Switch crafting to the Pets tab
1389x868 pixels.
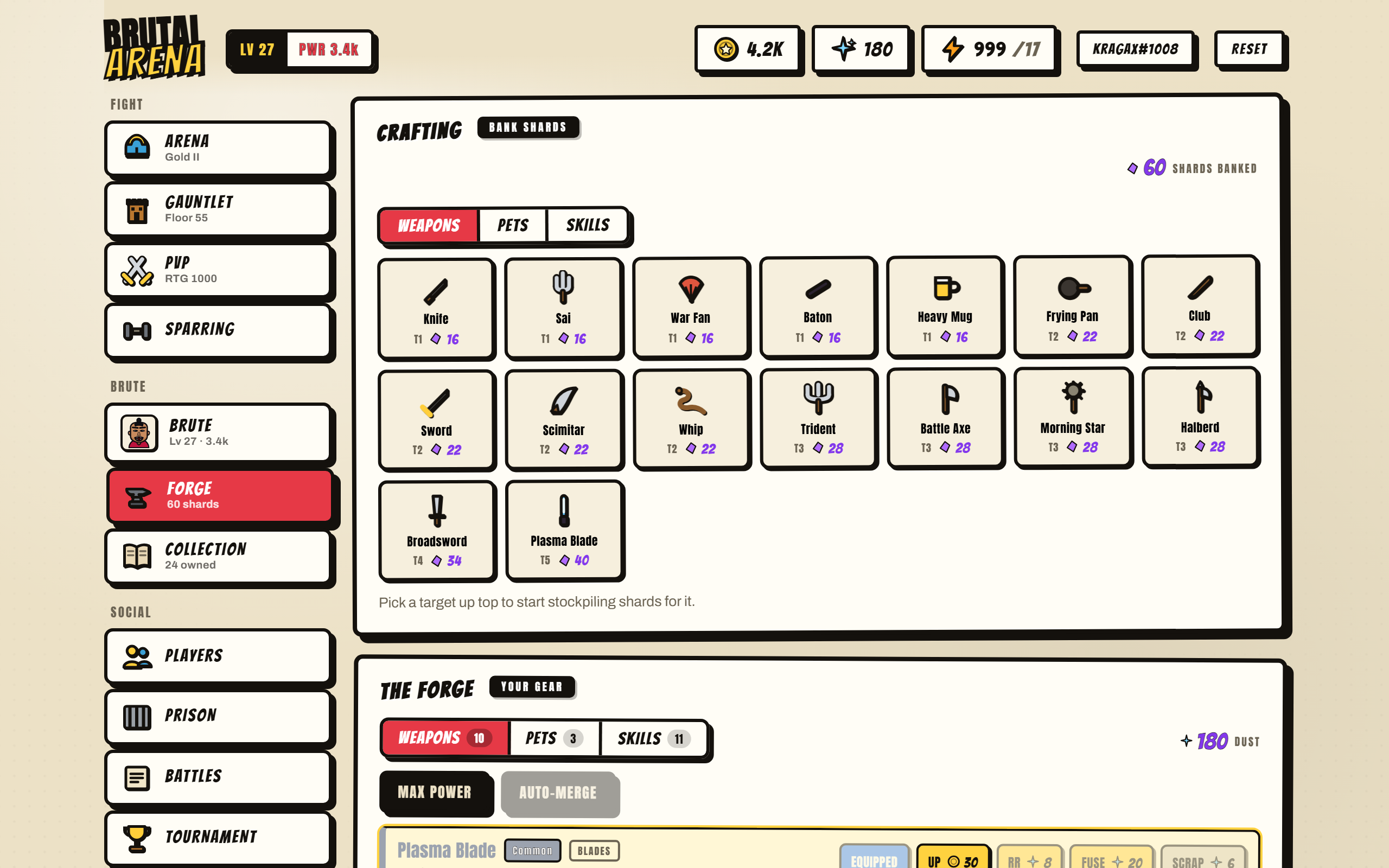pos(513,225)
